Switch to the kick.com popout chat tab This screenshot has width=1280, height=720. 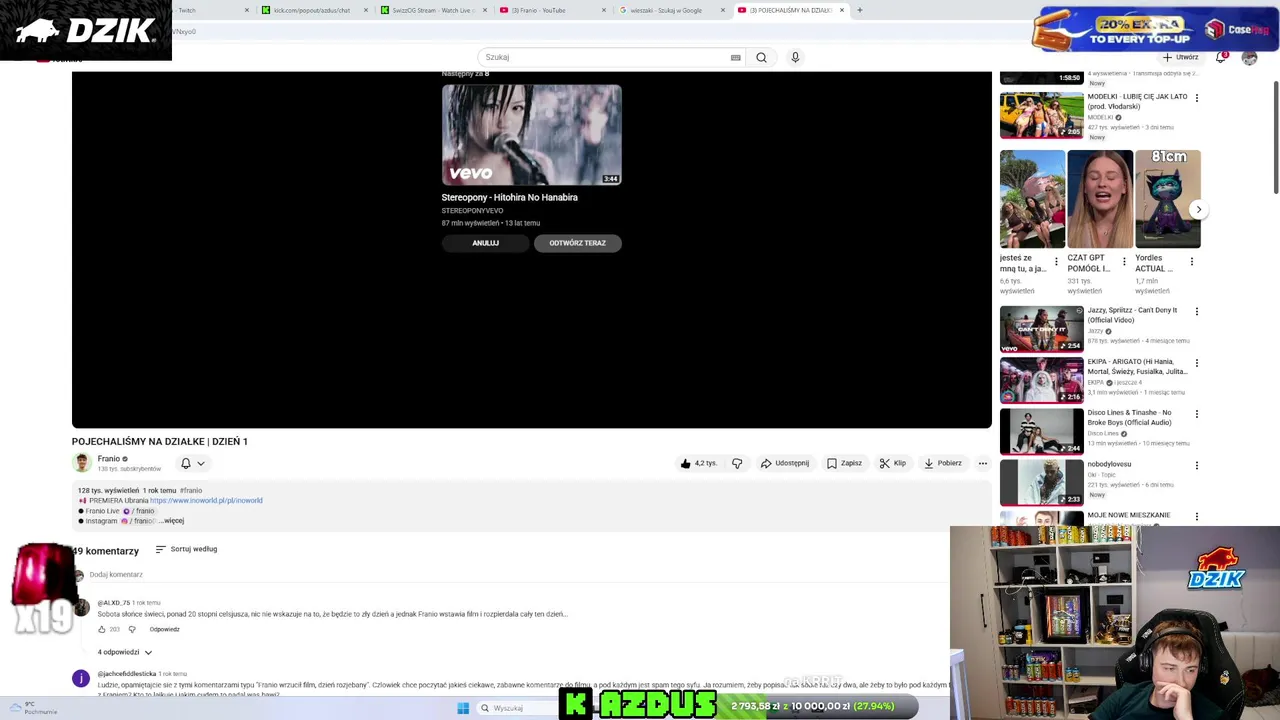pyautogui.click(x=314, y=10)
